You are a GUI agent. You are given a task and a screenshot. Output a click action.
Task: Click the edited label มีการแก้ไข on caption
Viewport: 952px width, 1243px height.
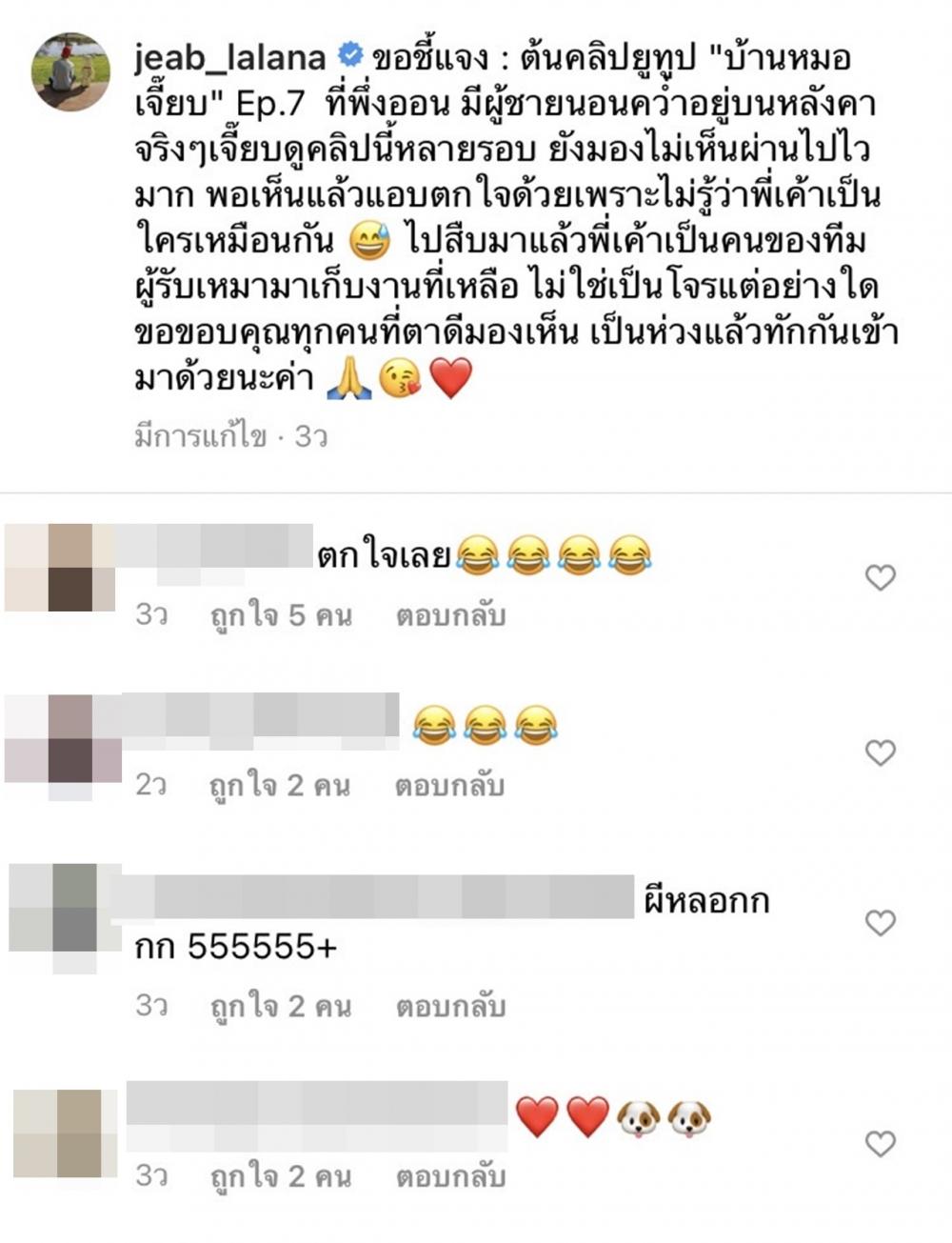200,436
